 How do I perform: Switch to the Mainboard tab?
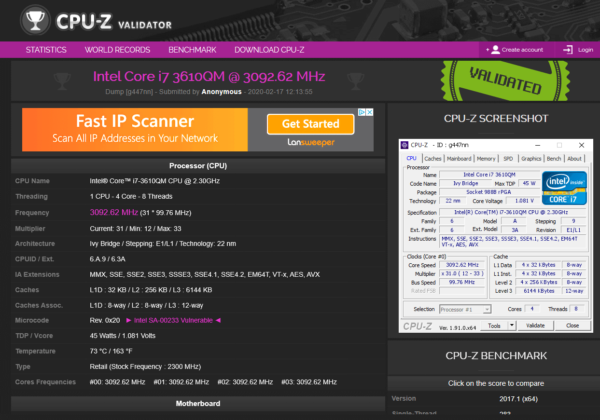(x=459, y=159)
